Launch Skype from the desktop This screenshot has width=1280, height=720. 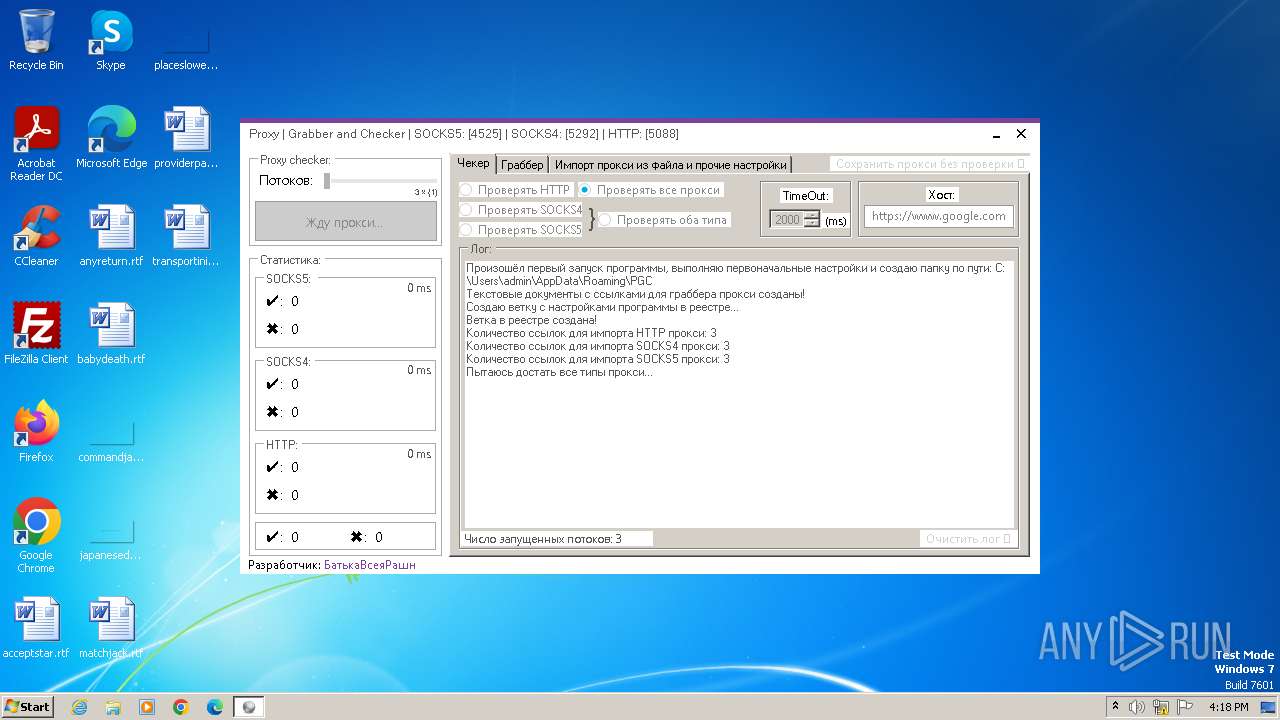[110, 40]
